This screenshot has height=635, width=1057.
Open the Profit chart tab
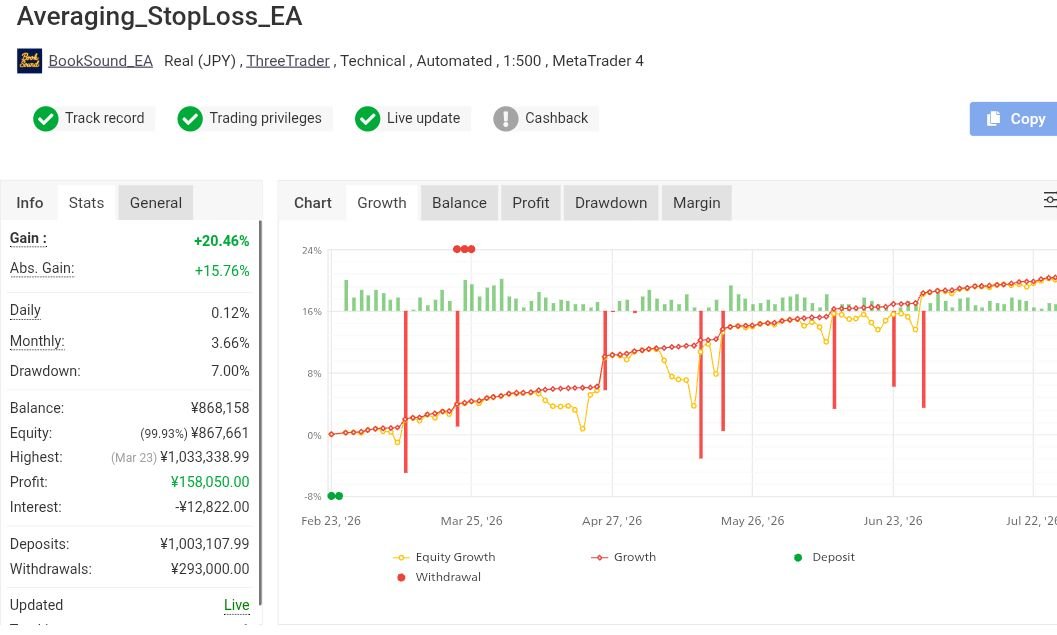tap(531, 203)
